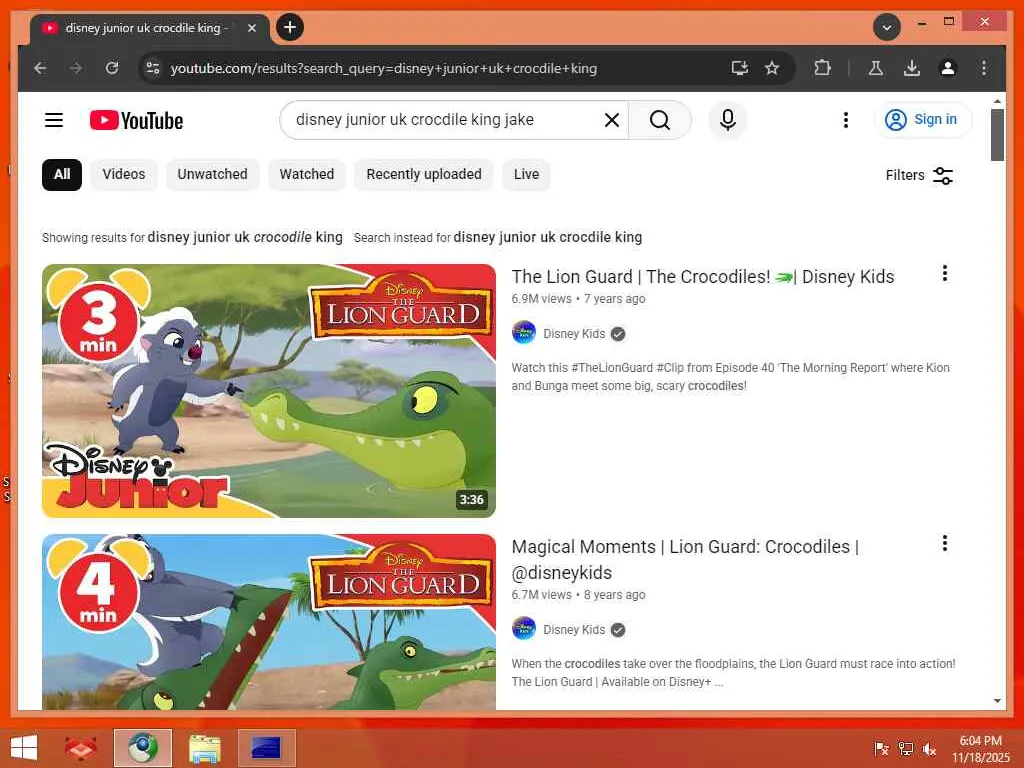Select the Watched filter chip
The height and width of the screenshot is (768, 1024).
tap(306, 174)
